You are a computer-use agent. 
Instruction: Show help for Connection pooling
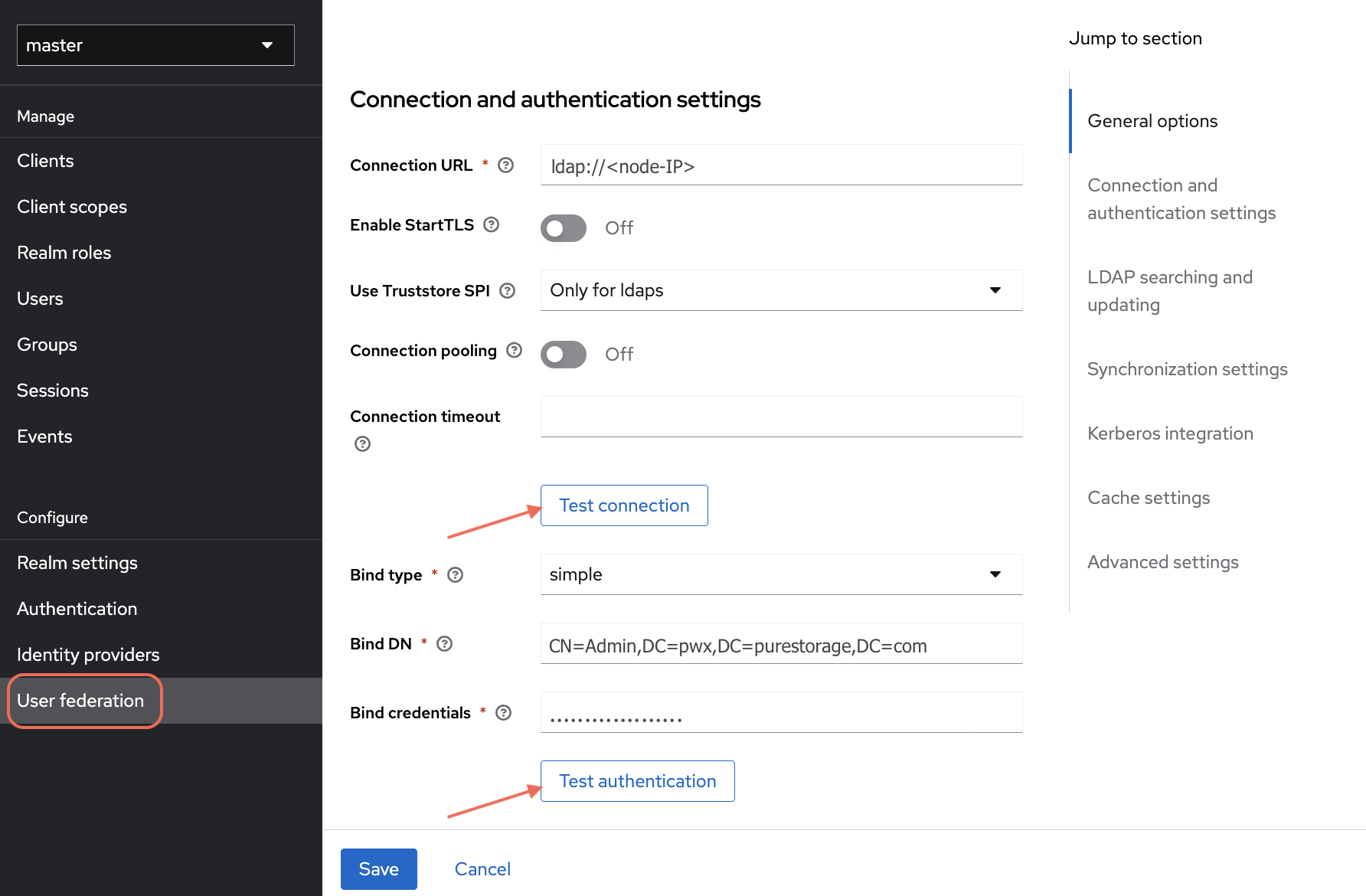point(515,350)
